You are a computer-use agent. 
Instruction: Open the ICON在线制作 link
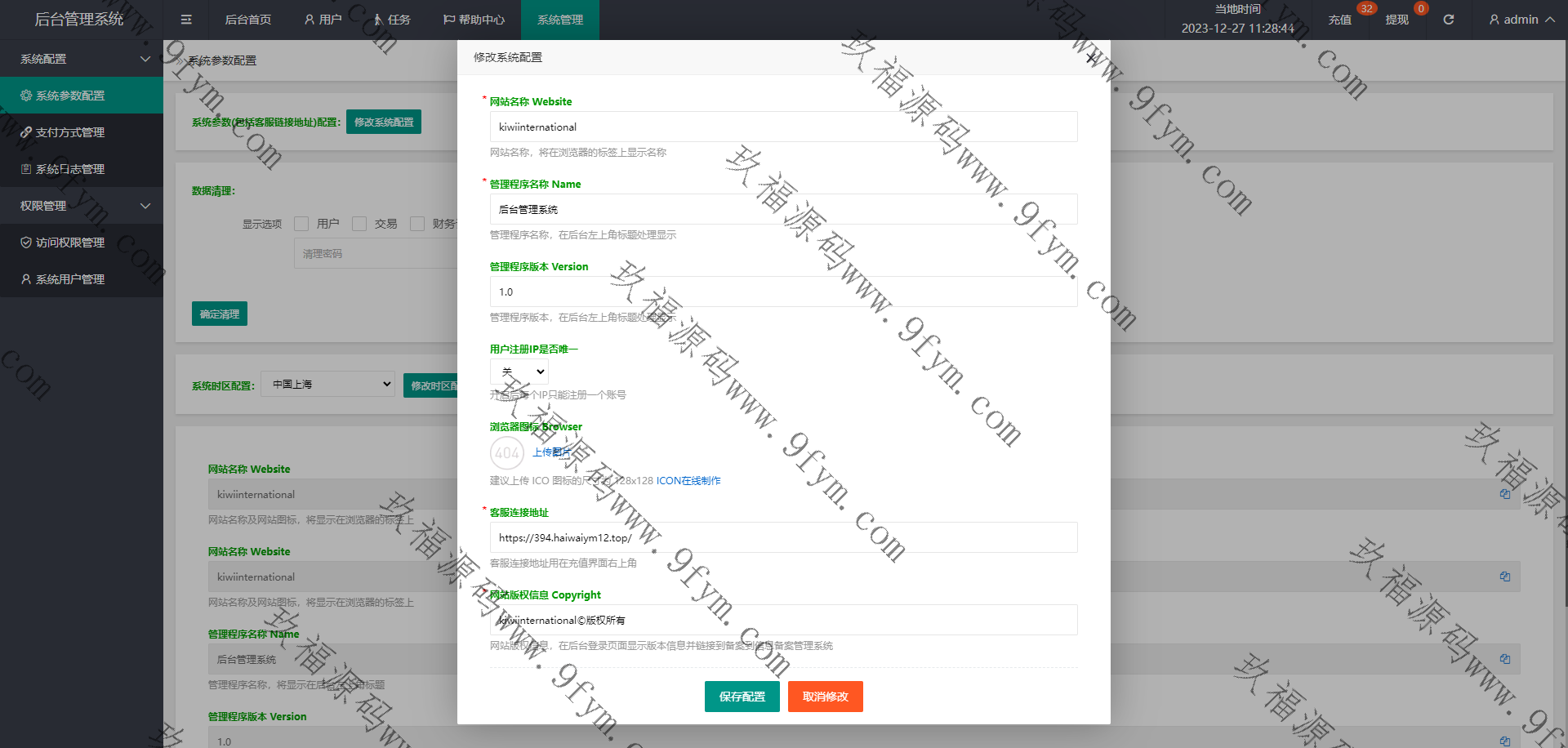(x=688, y=481)
